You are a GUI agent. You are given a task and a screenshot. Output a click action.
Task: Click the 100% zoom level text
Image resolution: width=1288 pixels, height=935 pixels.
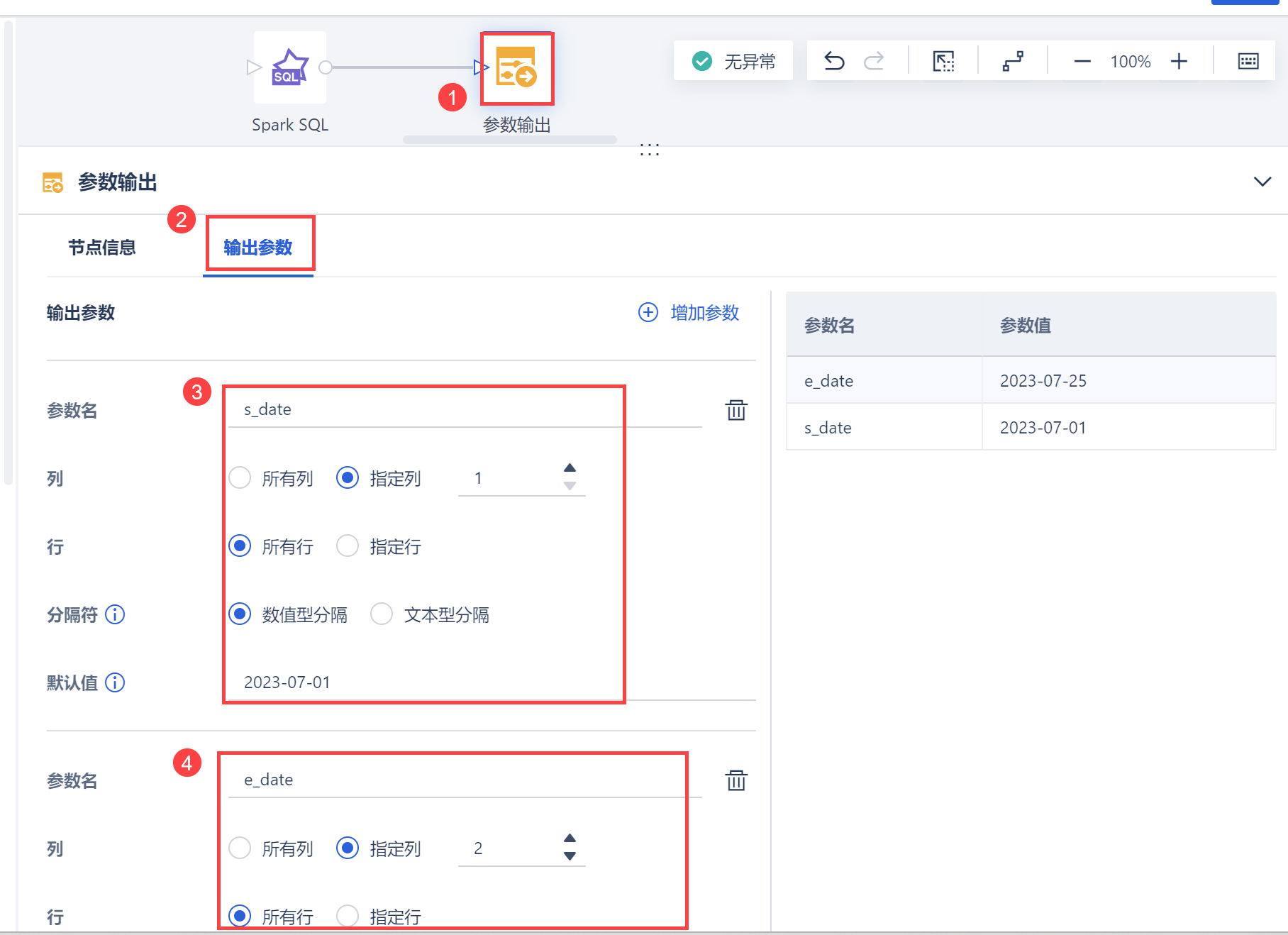1131,62
